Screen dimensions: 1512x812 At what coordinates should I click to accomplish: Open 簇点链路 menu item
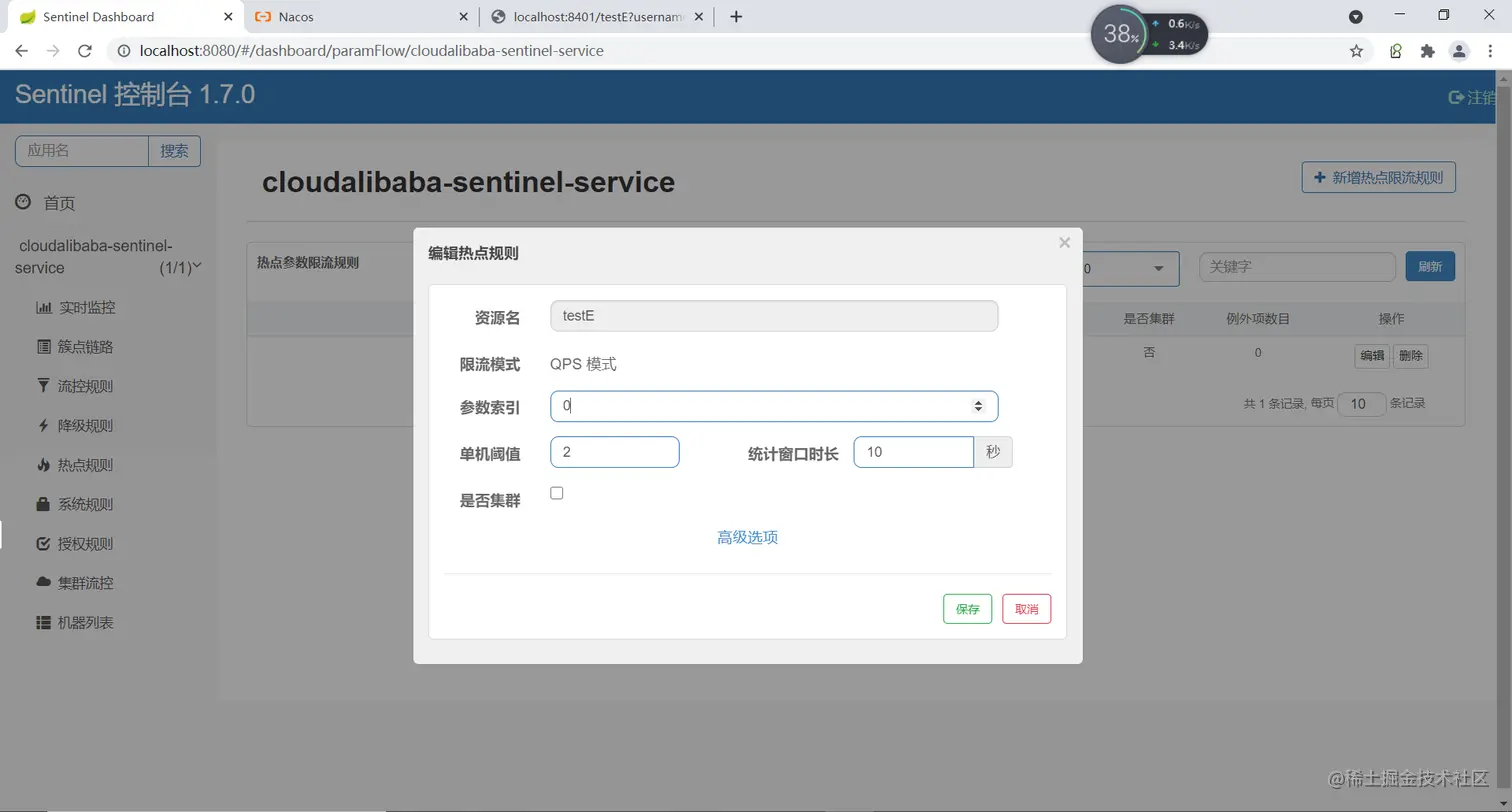coord(74,347)
